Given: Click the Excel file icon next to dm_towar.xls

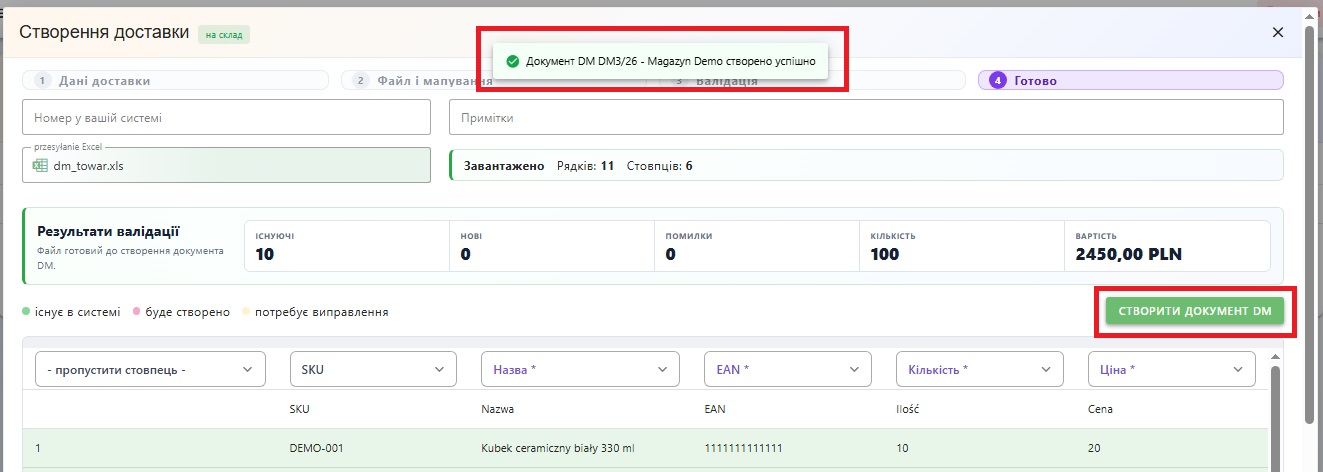Looking at the screenshot, I should [x=41, y=166].
